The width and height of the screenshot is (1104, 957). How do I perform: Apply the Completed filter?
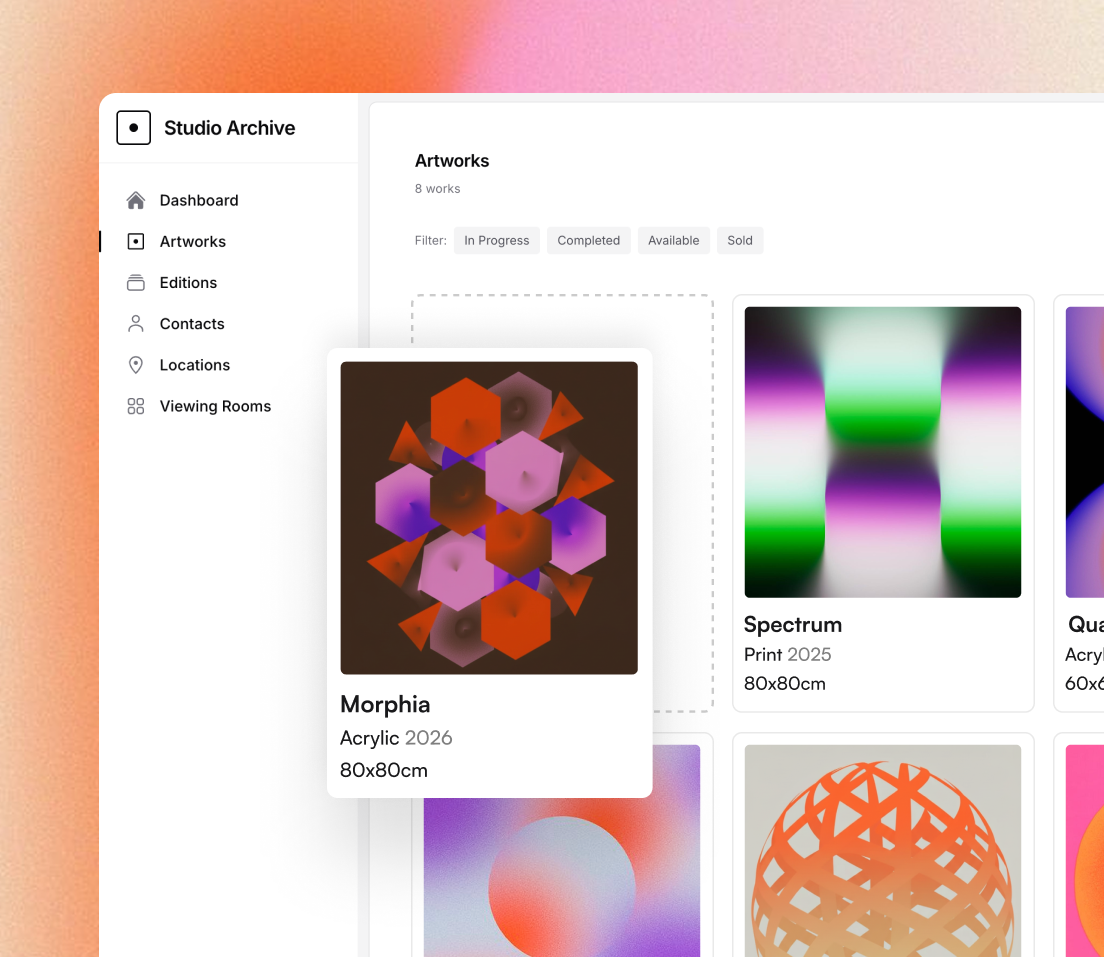589,240
